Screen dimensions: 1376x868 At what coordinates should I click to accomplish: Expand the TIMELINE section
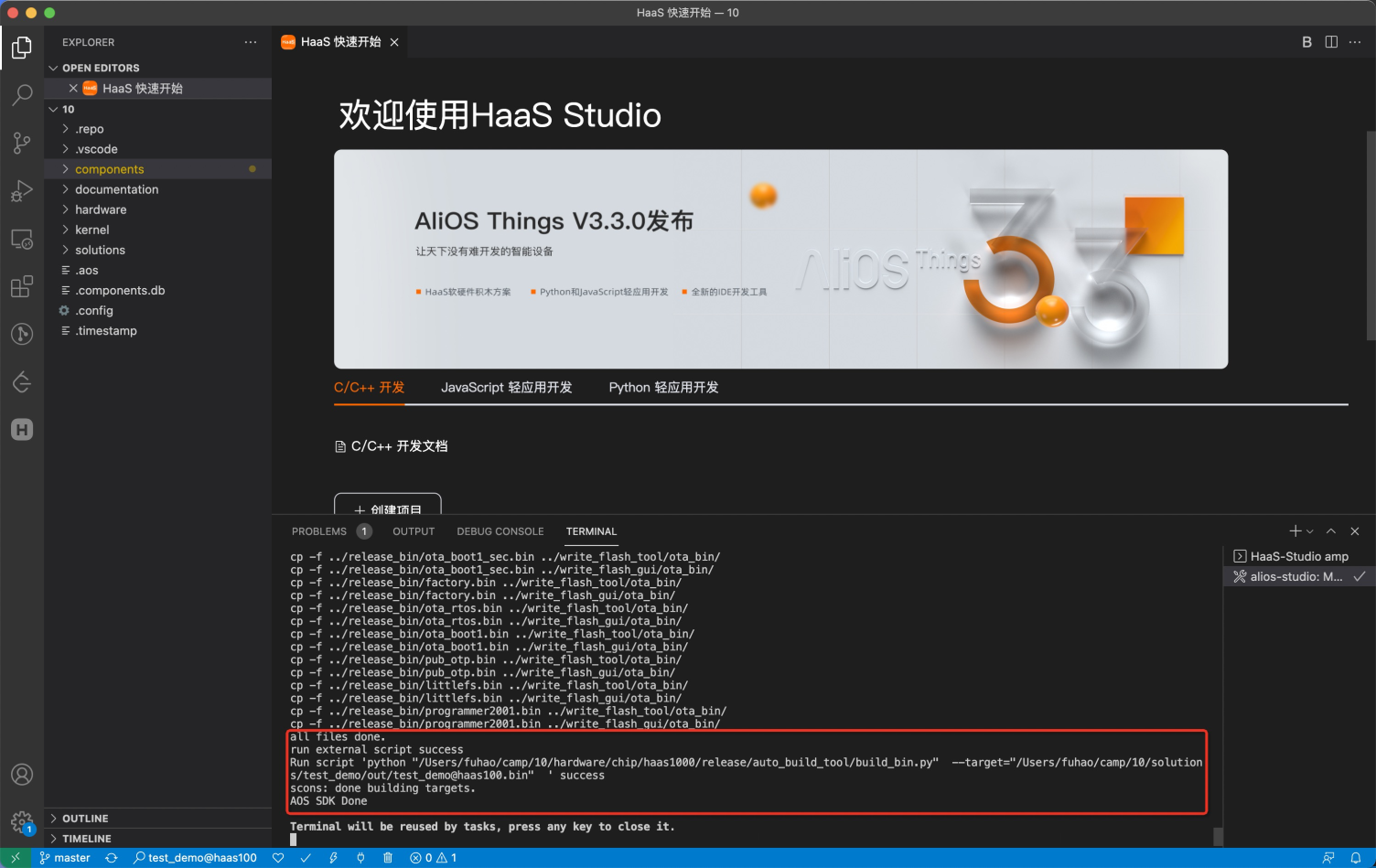pyautogui.click(x=158, y=839)
